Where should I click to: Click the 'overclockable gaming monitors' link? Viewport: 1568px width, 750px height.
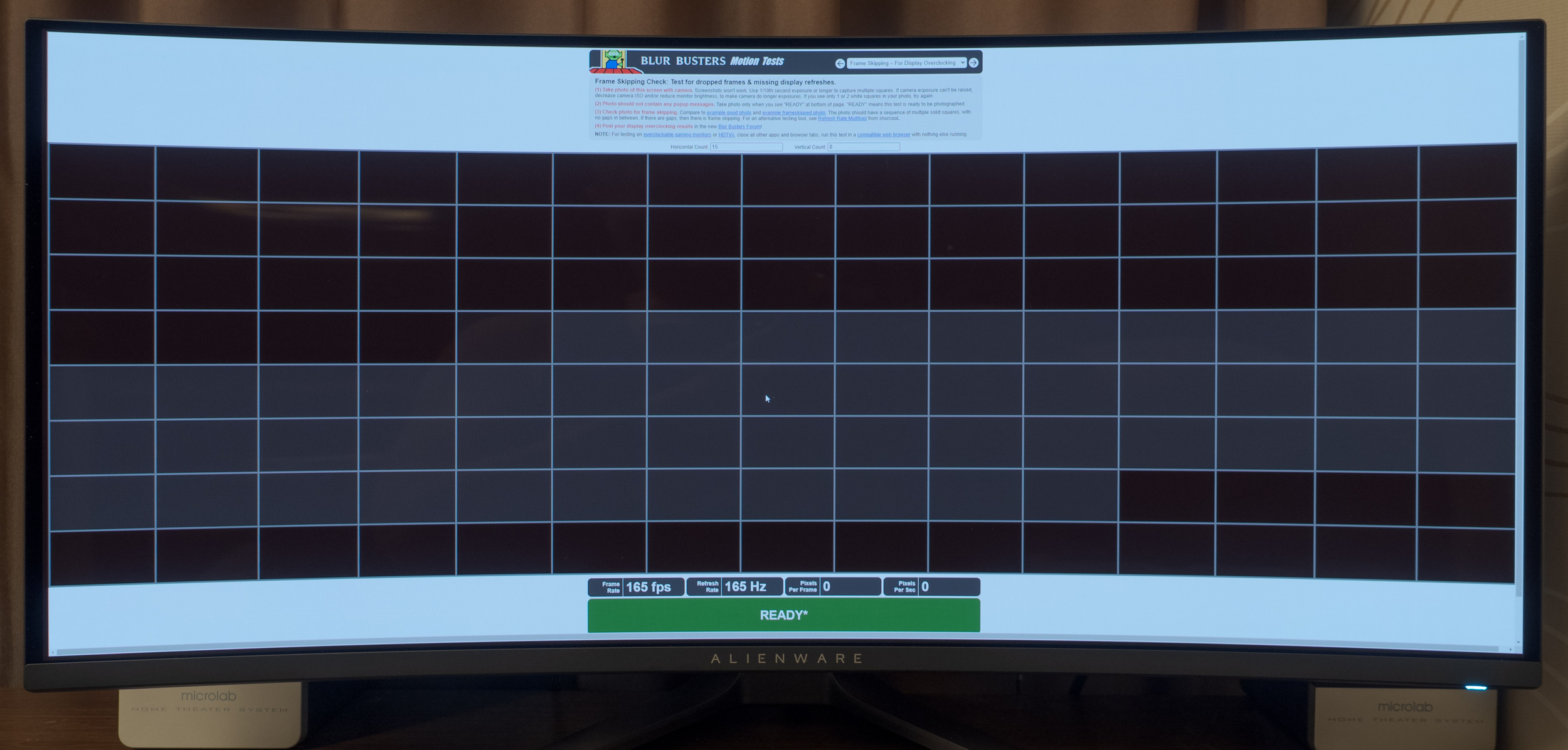(x=677, y=135)
